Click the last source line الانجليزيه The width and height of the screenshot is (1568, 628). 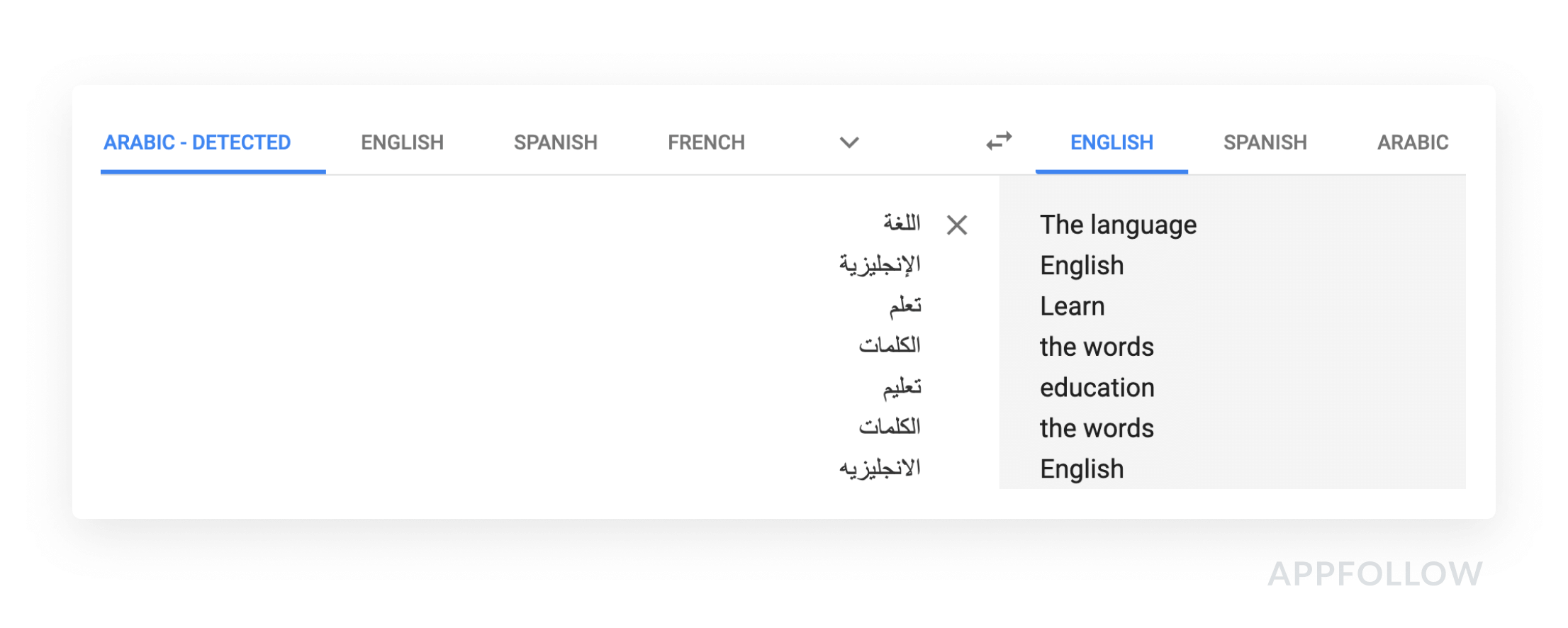880,468
